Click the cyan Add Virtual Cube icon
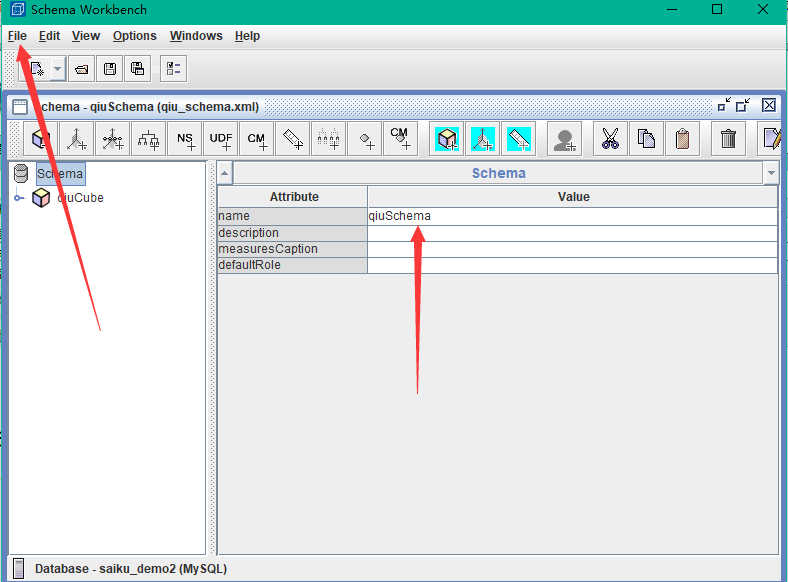 pos(446,139)
